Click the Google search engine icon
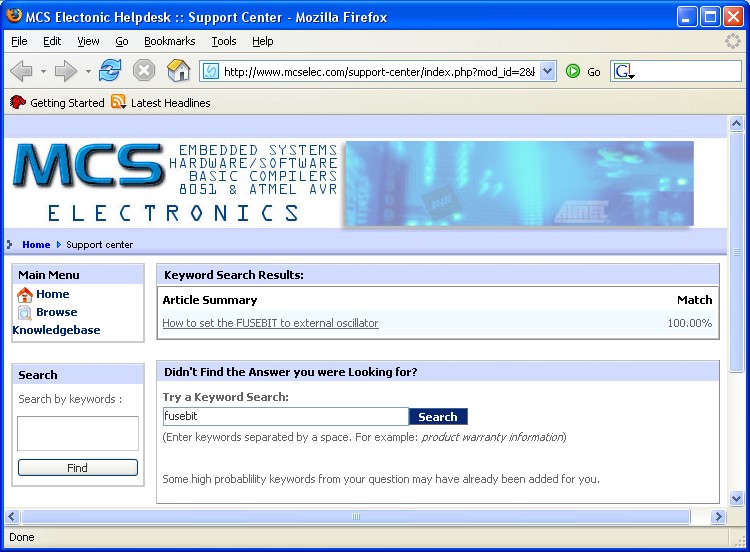Viewport: 750px width, 552px height. click(x=624, y=72)
